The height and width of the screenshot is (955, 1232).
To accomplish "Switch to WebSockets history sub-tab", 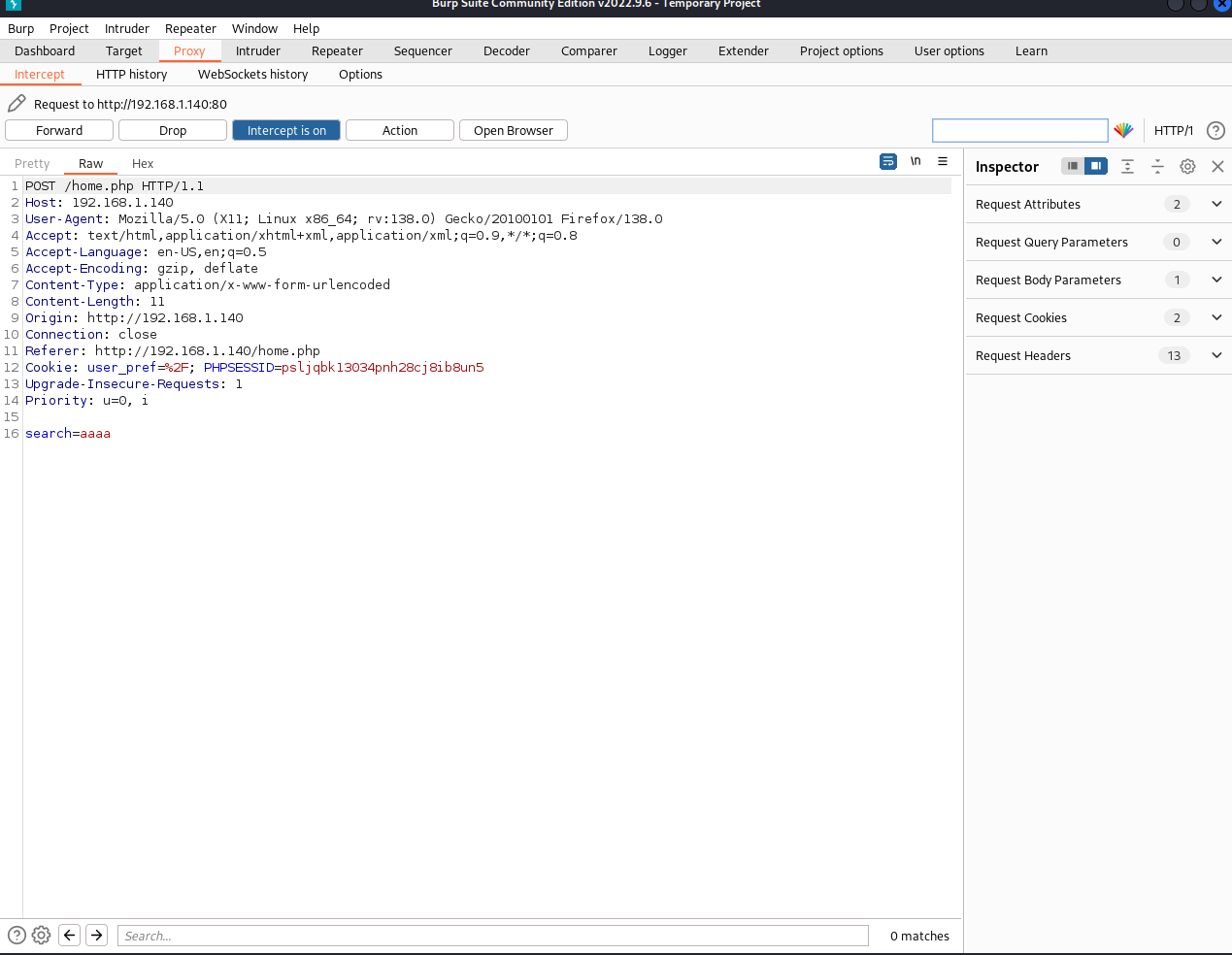I will [x=253, y=74].
